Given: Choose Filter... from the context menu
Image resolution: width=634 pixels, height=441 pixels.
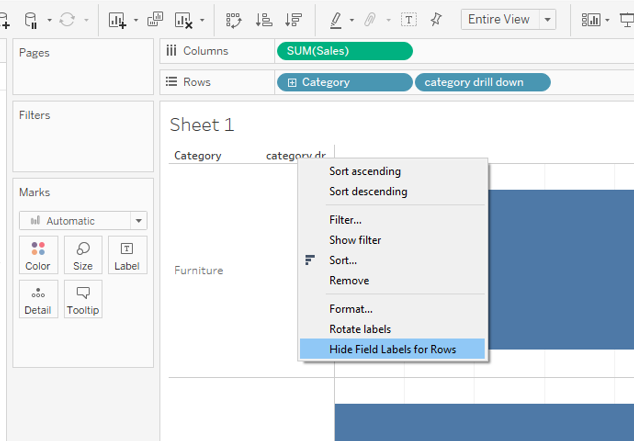Looking at the screenshot, I should [392, 220].
